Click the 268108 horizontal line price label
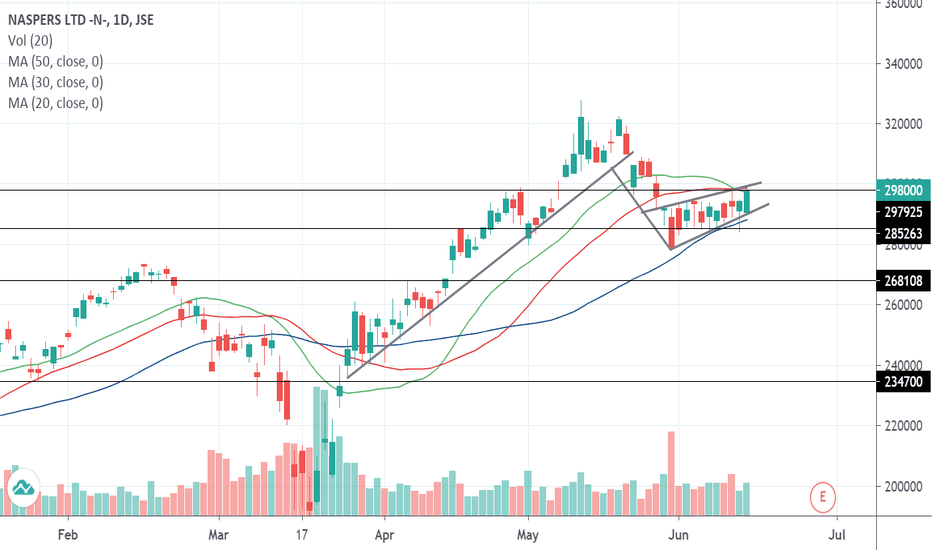932x550 pixels. click(x=903, y=281)
